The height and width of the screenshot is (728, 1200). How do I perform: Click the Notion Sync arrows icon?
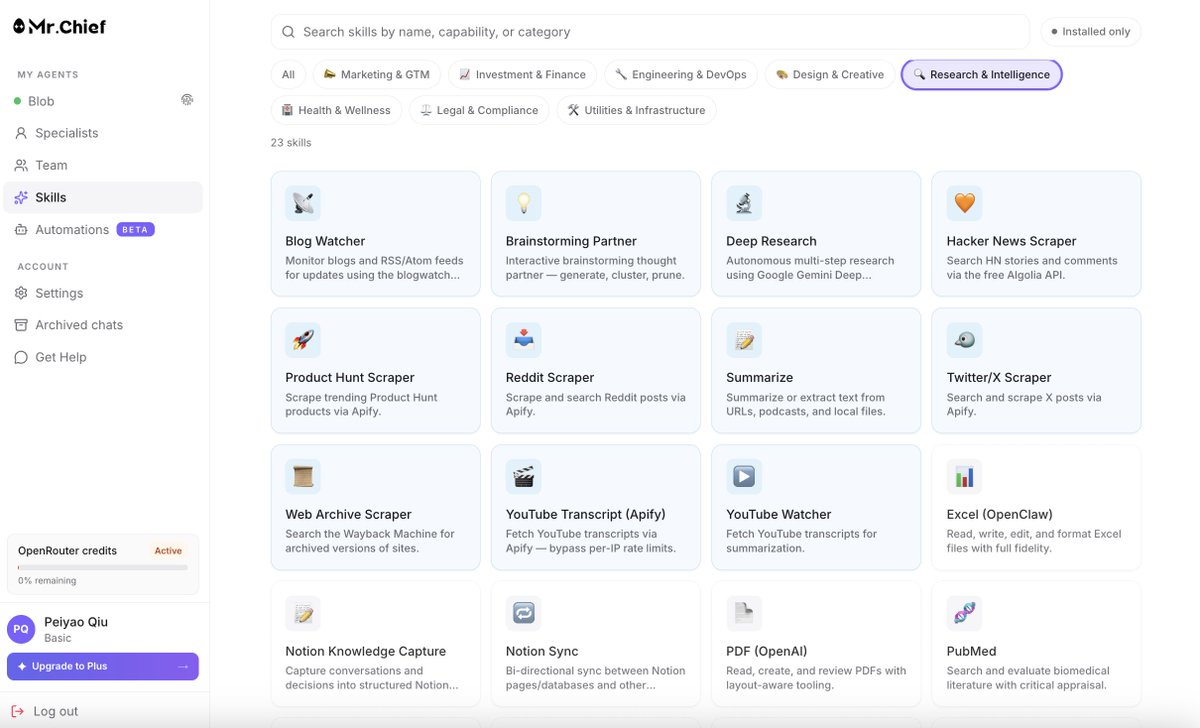(523, 614)
